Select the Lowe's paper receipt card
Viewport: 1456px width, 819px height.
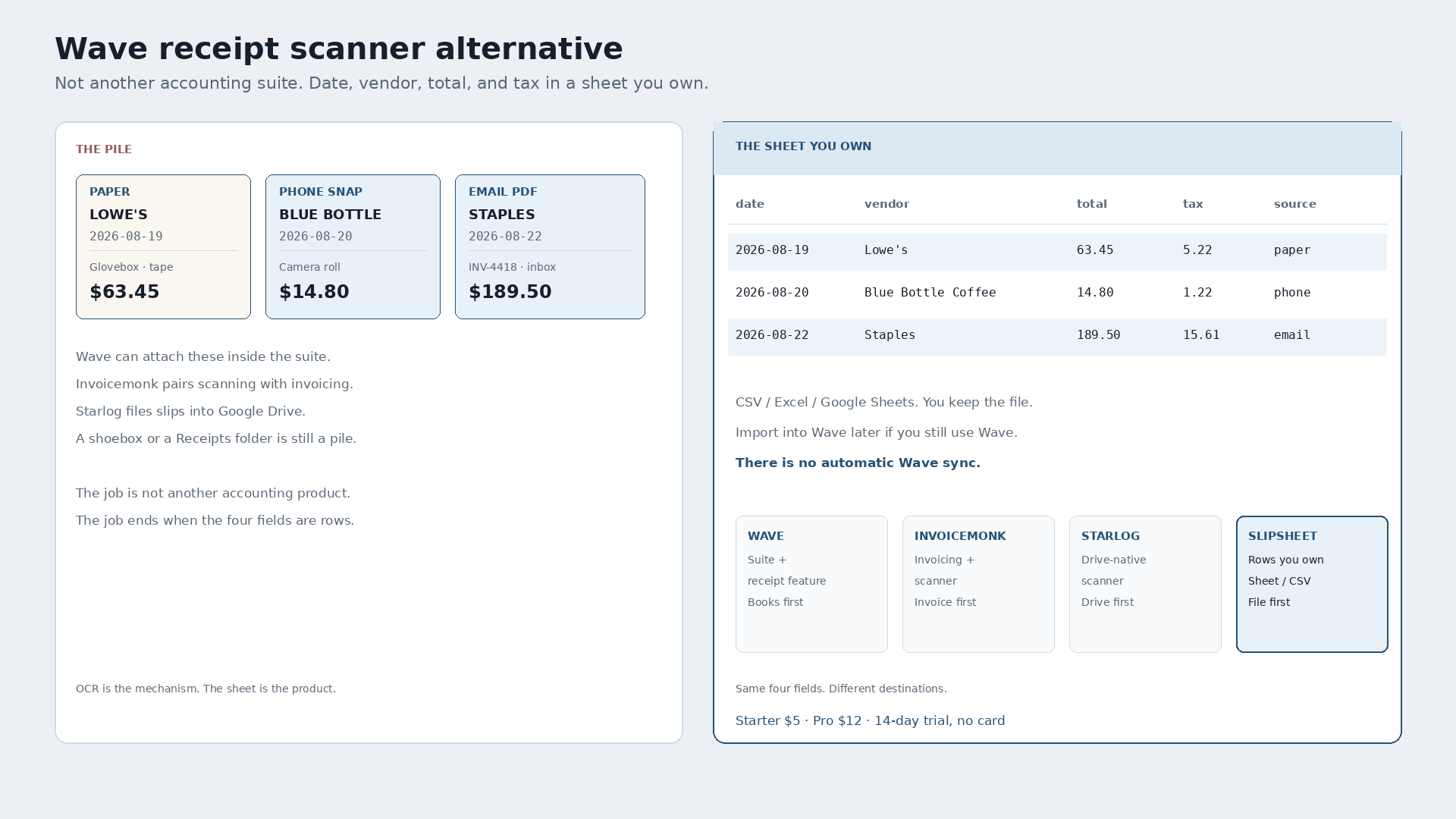coord(163,246)
